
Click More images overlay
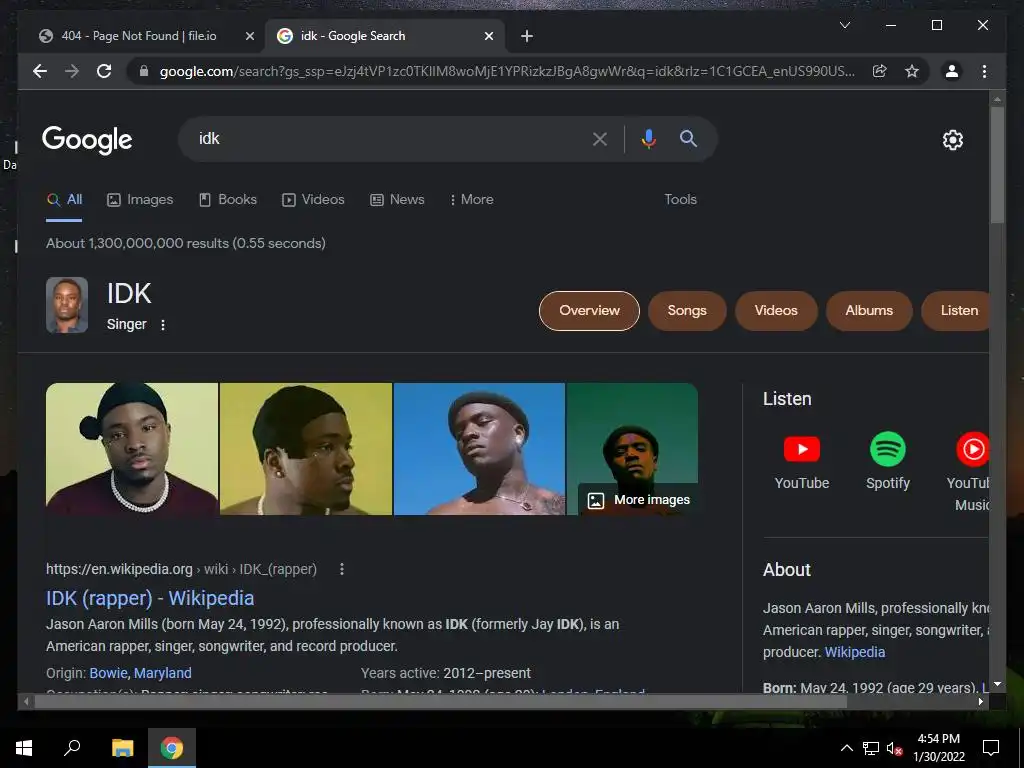tap(639, 500)
